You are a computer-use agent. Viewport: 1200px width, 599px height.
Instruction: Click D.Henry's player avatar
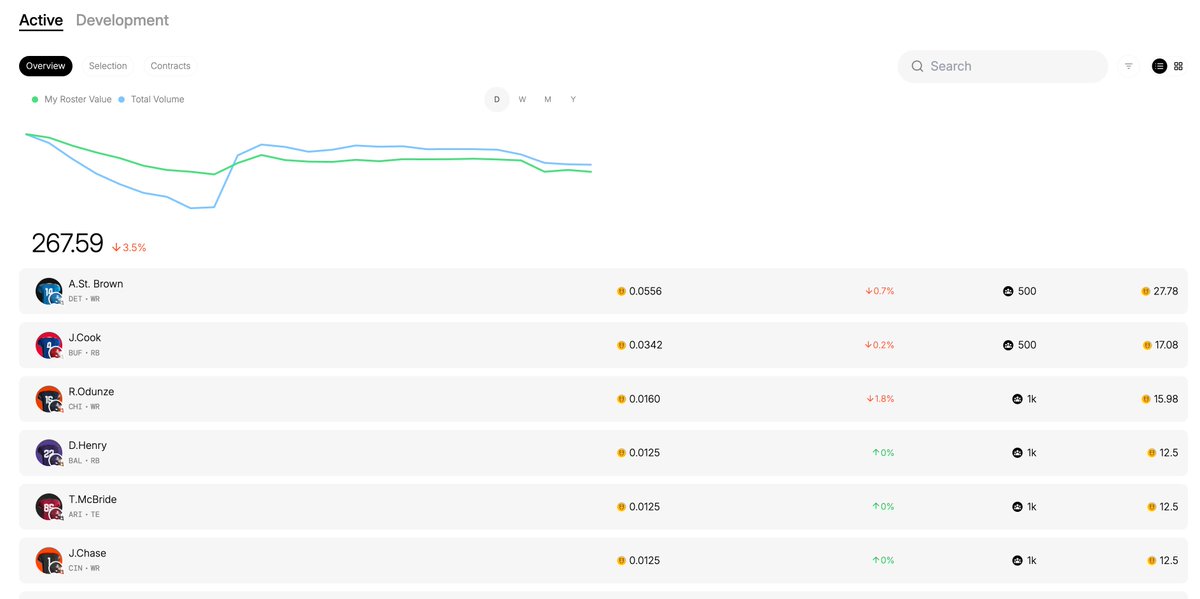(49, 453)
